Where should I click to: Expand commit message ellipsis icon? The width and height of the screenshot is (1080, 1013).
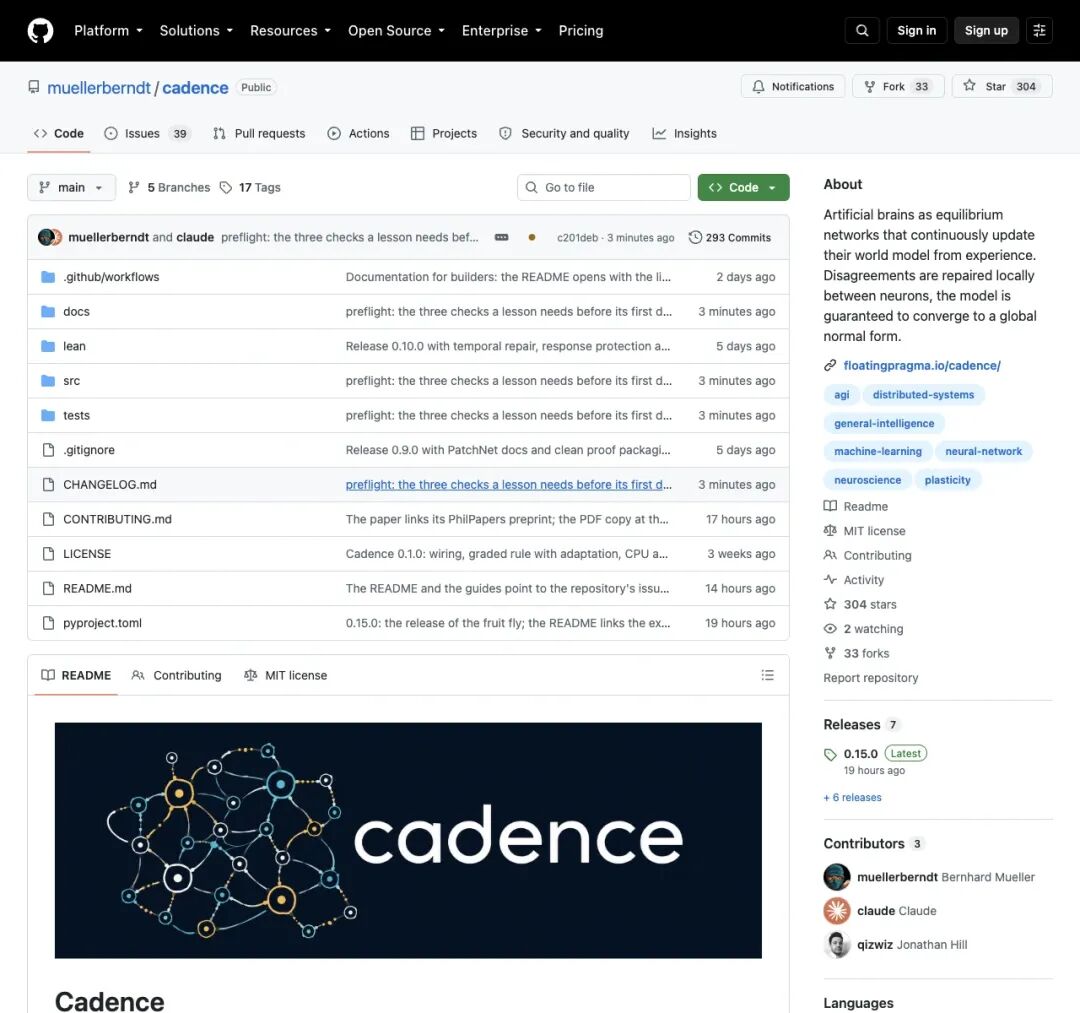[501, 238]
